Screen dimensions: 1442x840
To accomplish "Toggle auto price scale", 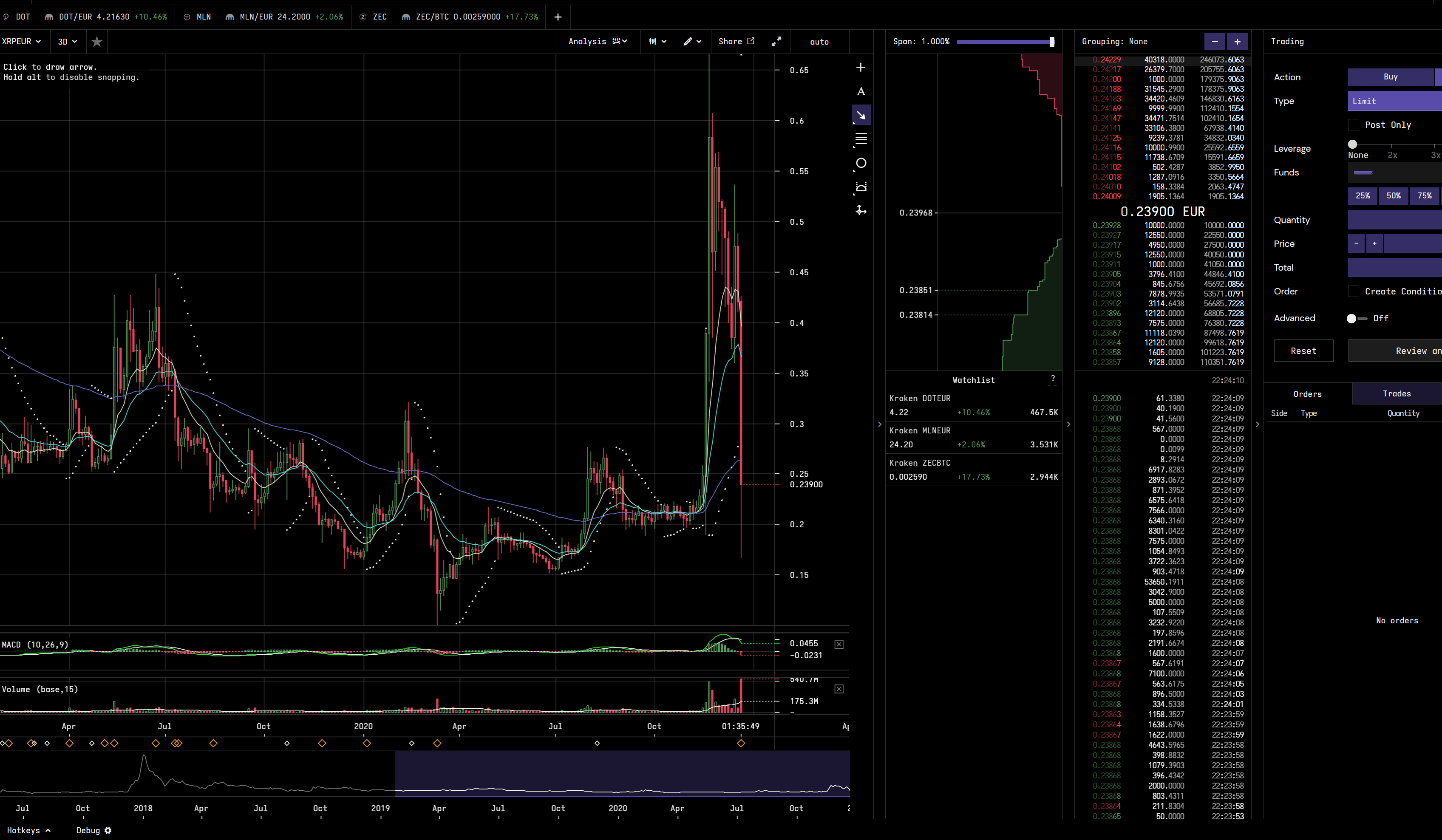I will tap(819, 41).
